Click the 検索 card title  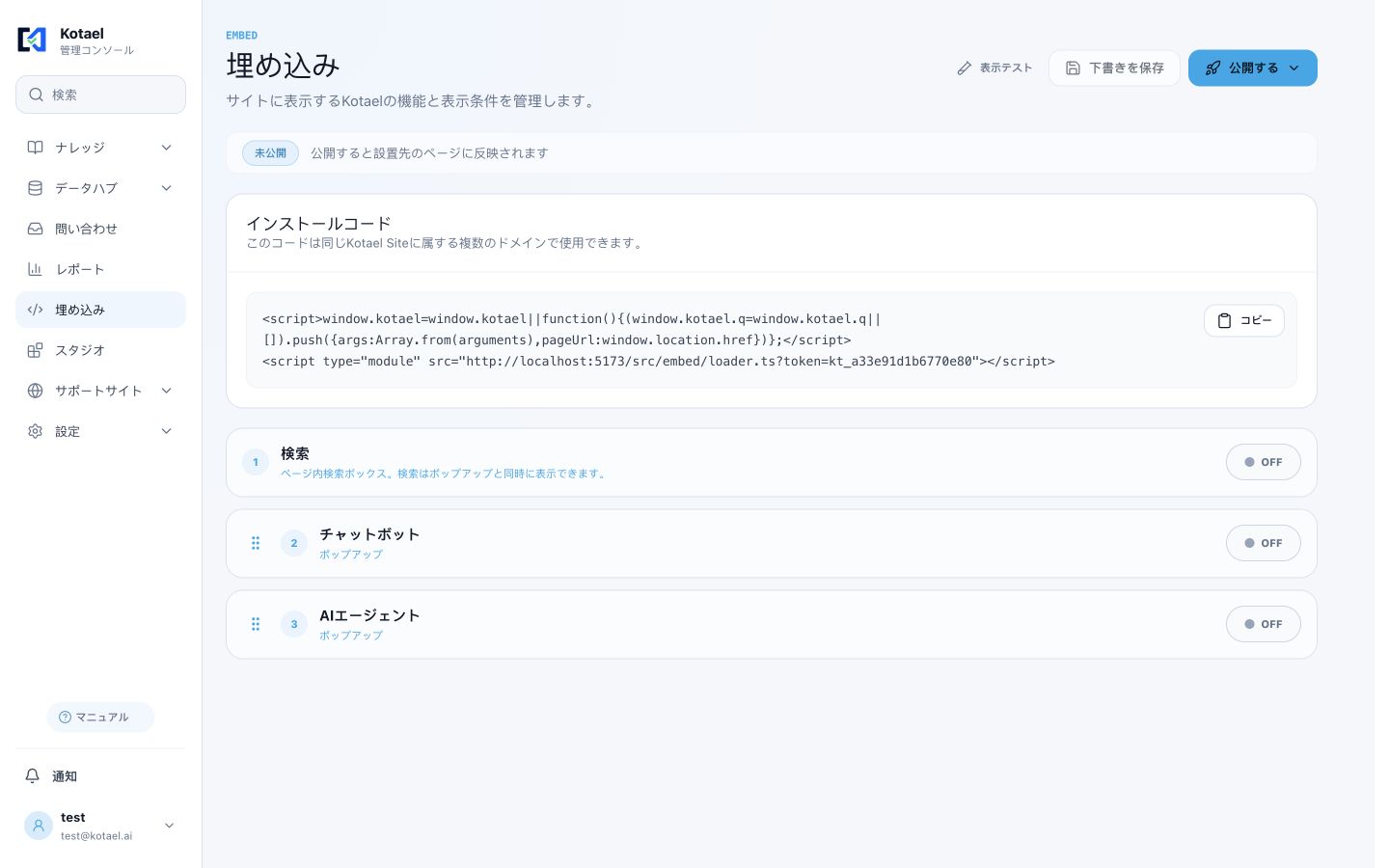point(295,453)
